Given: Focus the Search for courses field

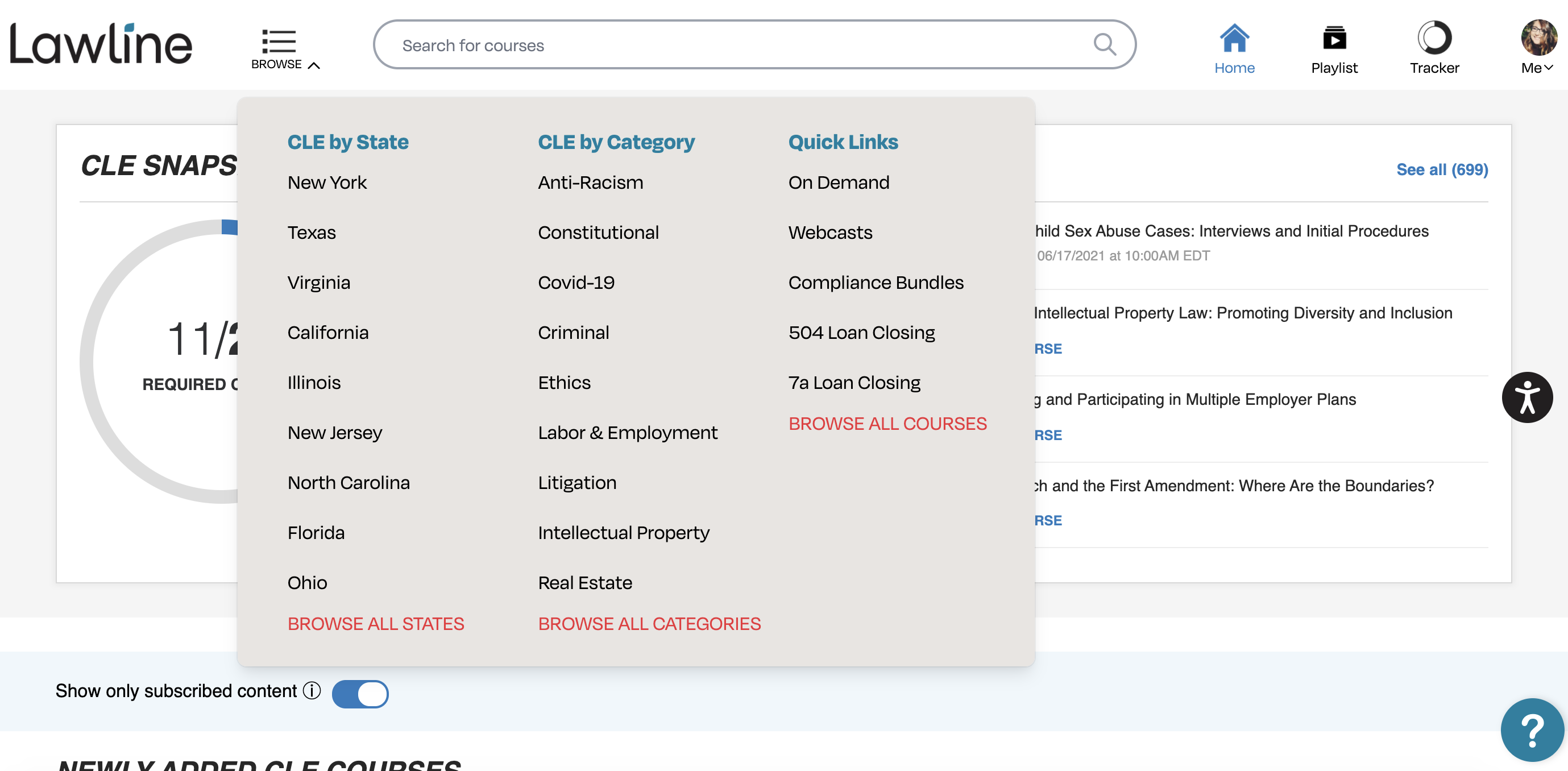Looking at the screenshot, I should pos(754,44).
